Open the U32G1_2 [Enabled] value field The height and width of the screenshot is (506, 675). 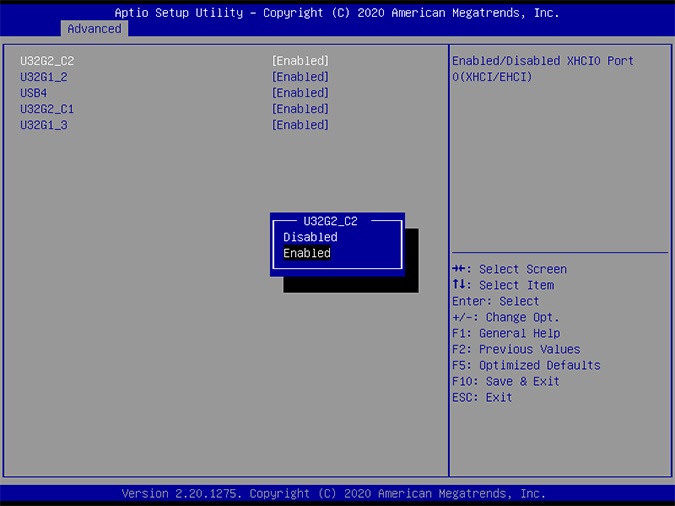coord(300,77)
